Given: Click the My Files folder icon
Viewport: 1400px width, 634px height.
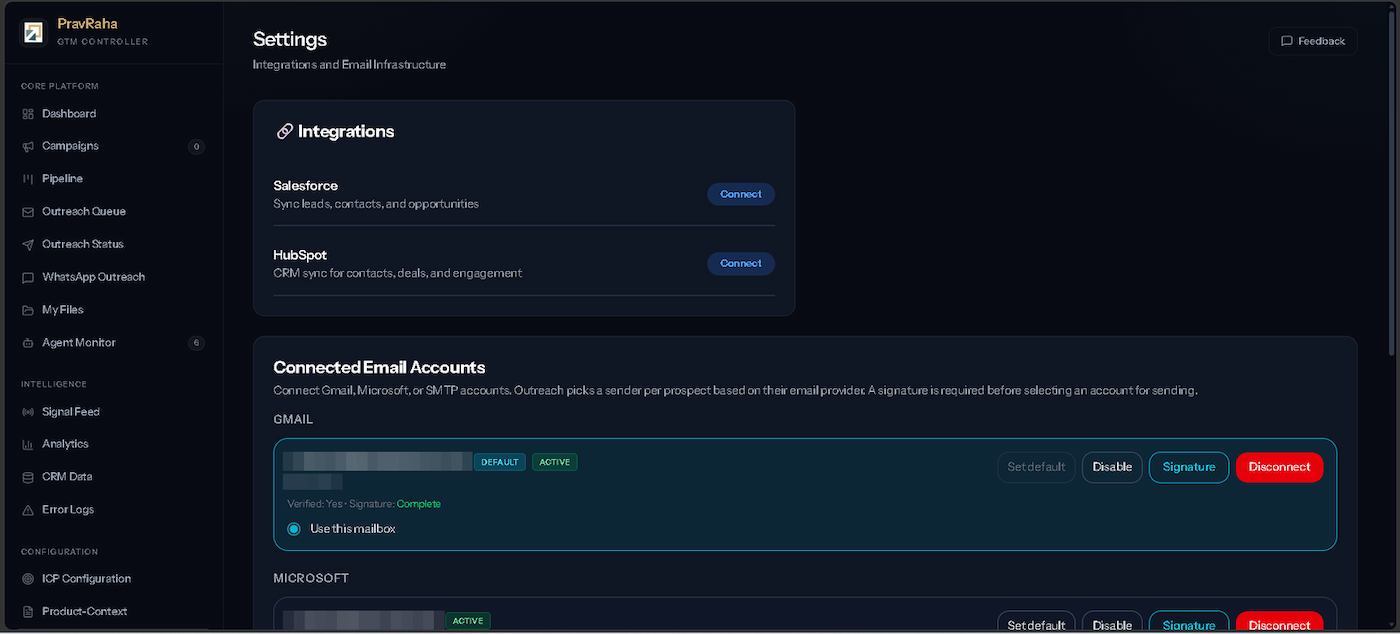Looking at the screenshot, I should coord(28,310).
